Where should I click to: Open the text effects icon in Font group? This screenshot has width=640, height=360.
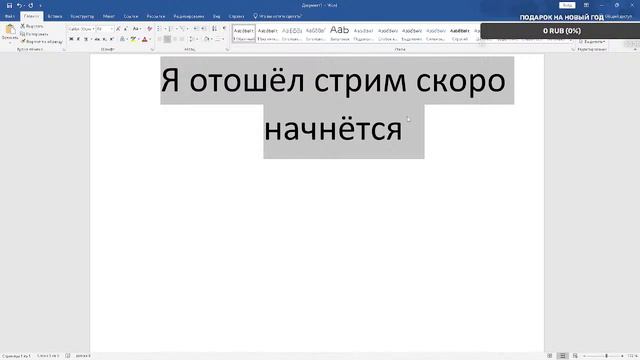coord(122,39)
